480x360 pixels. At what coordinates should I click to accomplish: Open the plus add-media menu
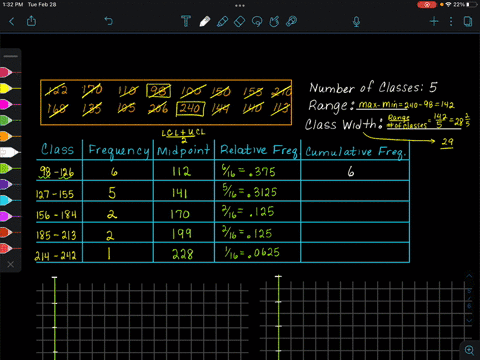point(434,22)
